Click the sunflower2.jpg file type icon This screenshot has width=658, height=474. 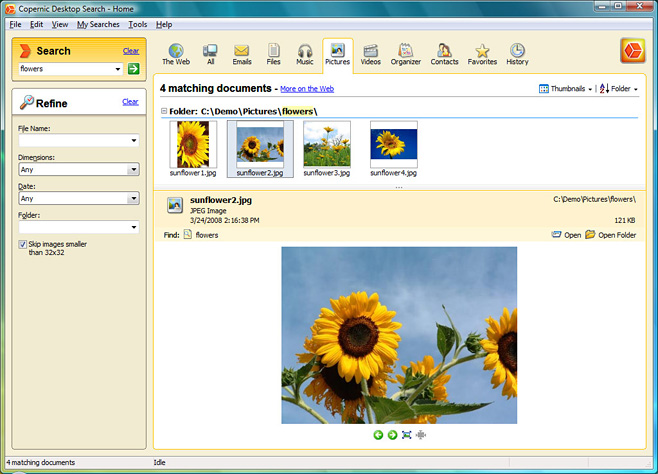click(175, 205)
